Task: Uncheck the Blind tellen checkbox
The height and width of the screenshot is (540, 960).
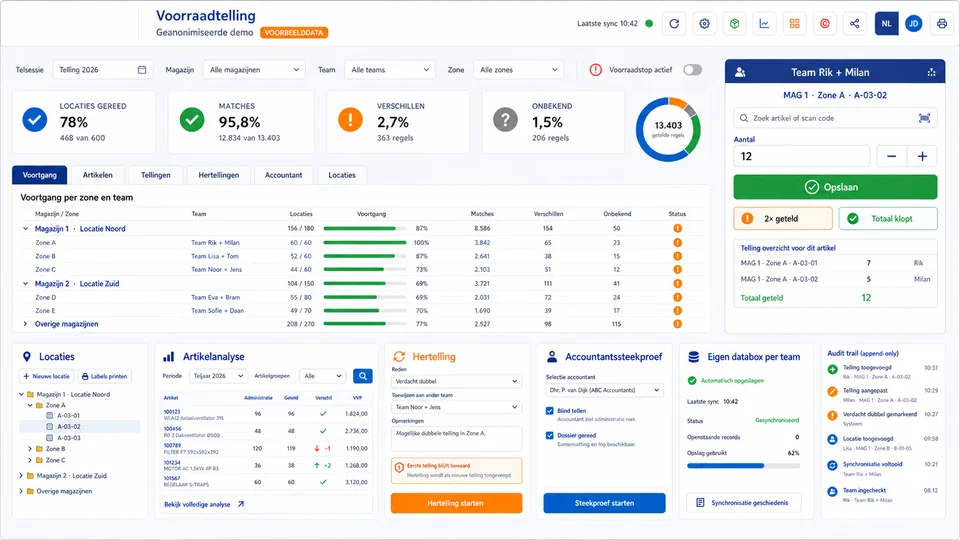Action: [x=550, y=411]
